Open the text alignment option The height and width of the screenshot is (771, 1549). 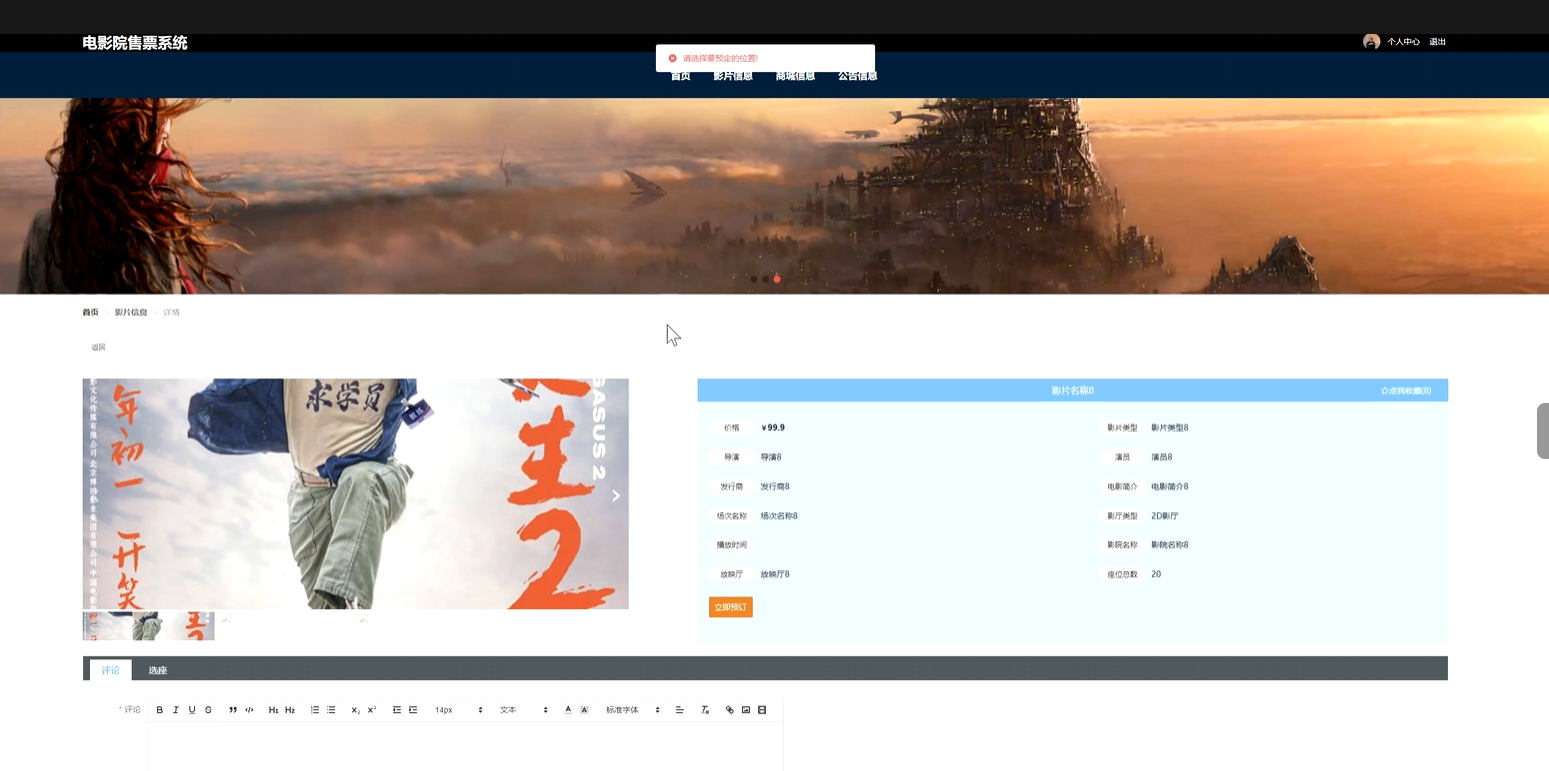[680, 710]
